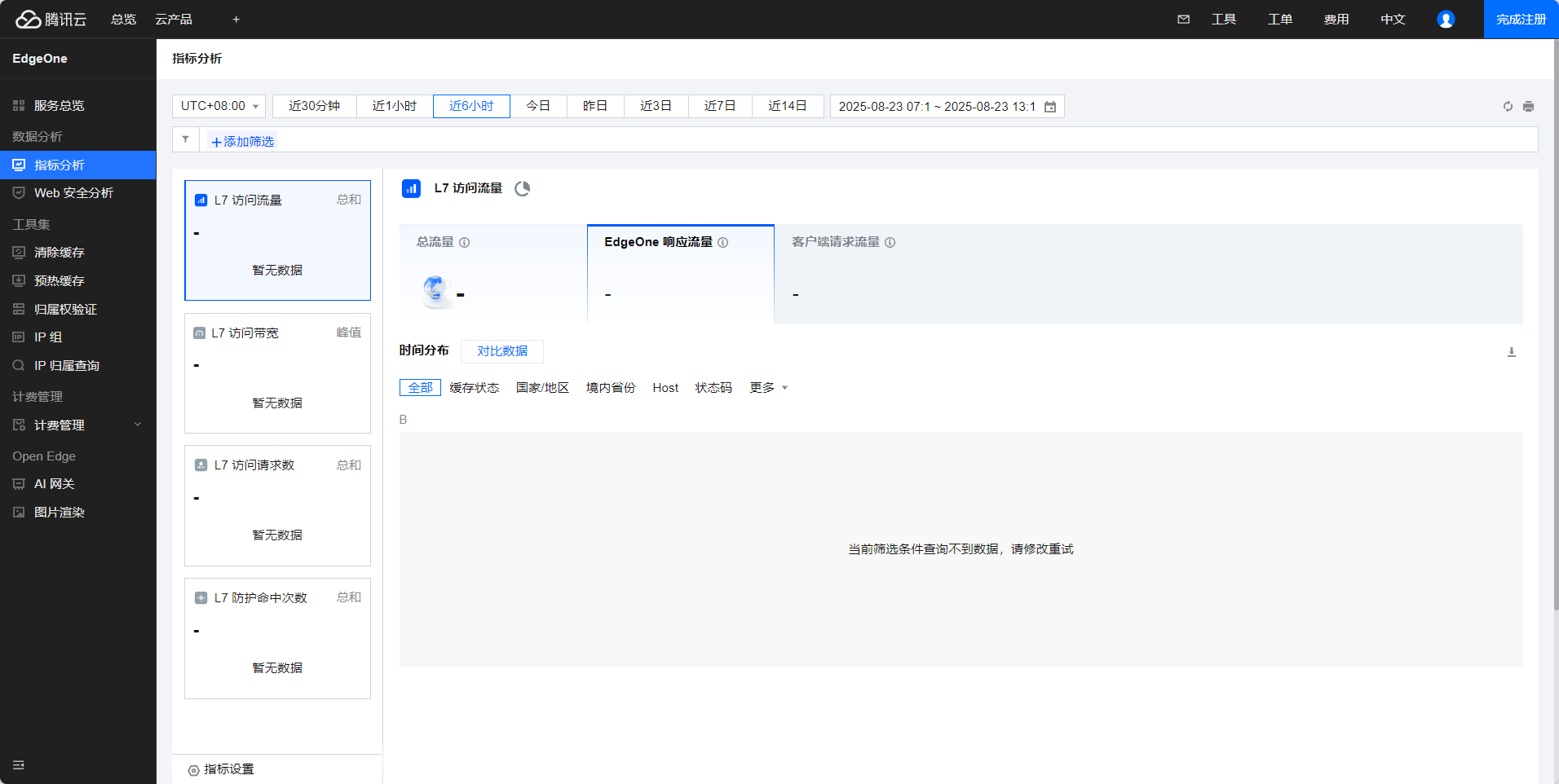Screen dimensions: 1559x784
Task: Click the 完成注册 button
Action: (x=1521, y=20)
